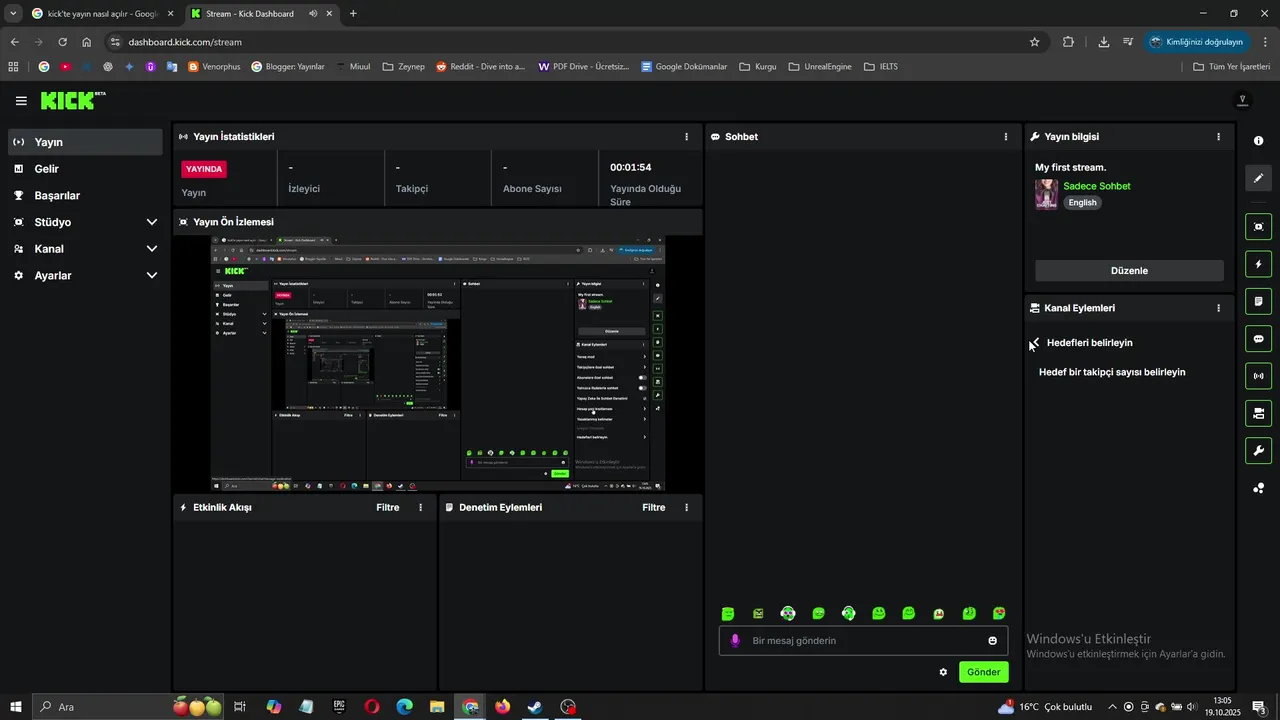Toggle the stream preview panel frame icon

(x=1259, y=227)
